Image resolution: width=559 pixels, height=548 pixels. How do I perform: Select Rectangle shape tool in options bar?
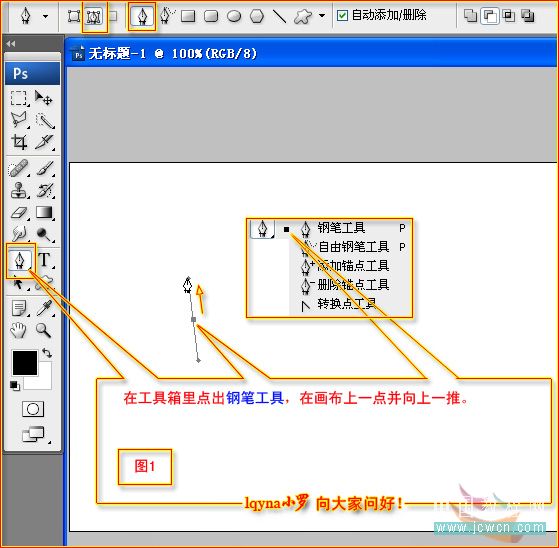click(x=188, y=16)
